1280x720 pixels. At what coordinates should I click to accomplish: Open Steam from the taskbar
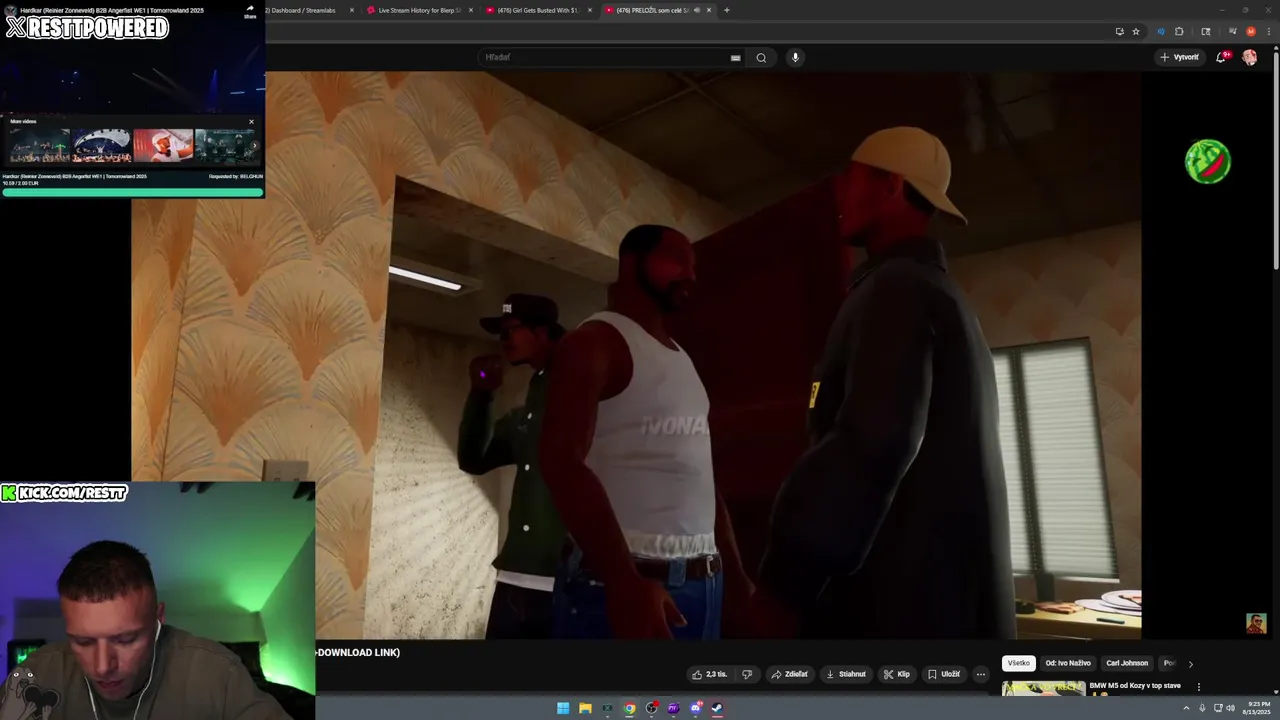click(x=717, y=708)
